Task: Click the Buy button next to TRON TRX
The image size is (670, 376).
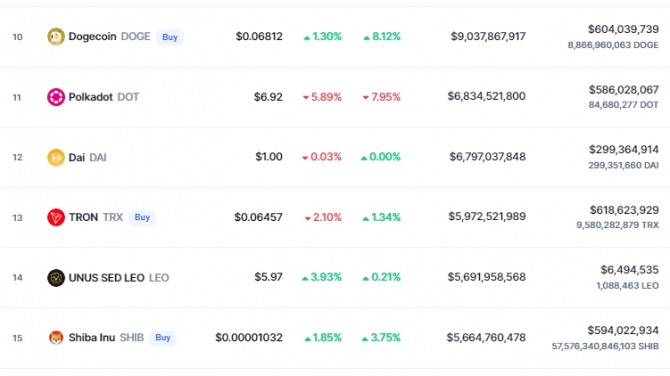Action: [x=142, y=217]
